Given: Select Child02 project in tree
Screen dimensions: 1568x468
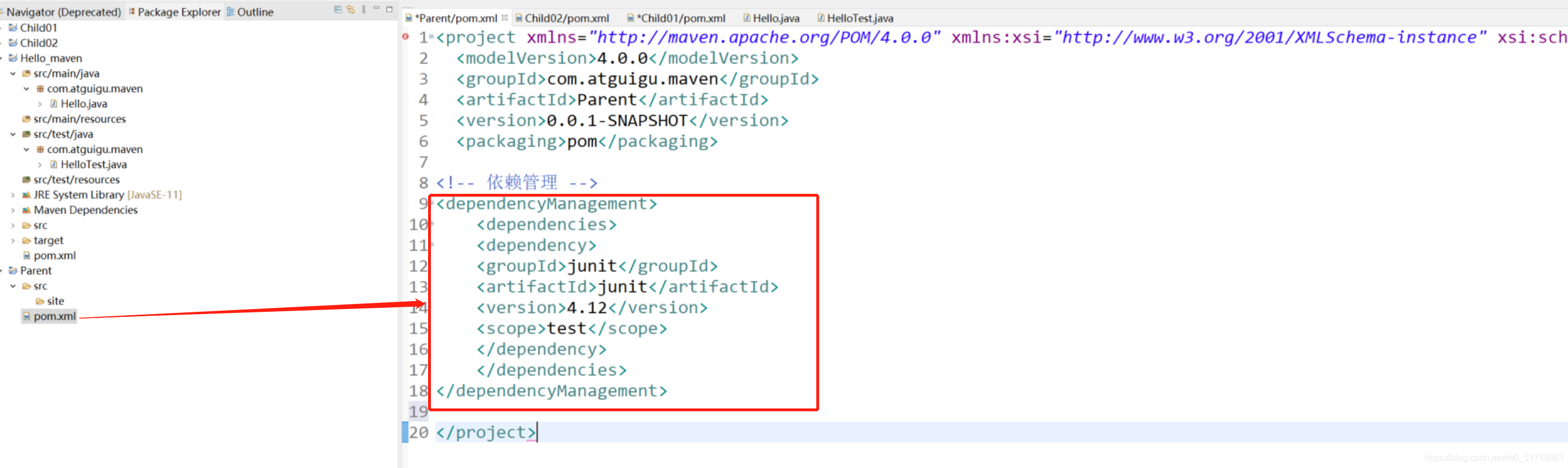Looking at the screenshot, I should (x=39, y=43).
